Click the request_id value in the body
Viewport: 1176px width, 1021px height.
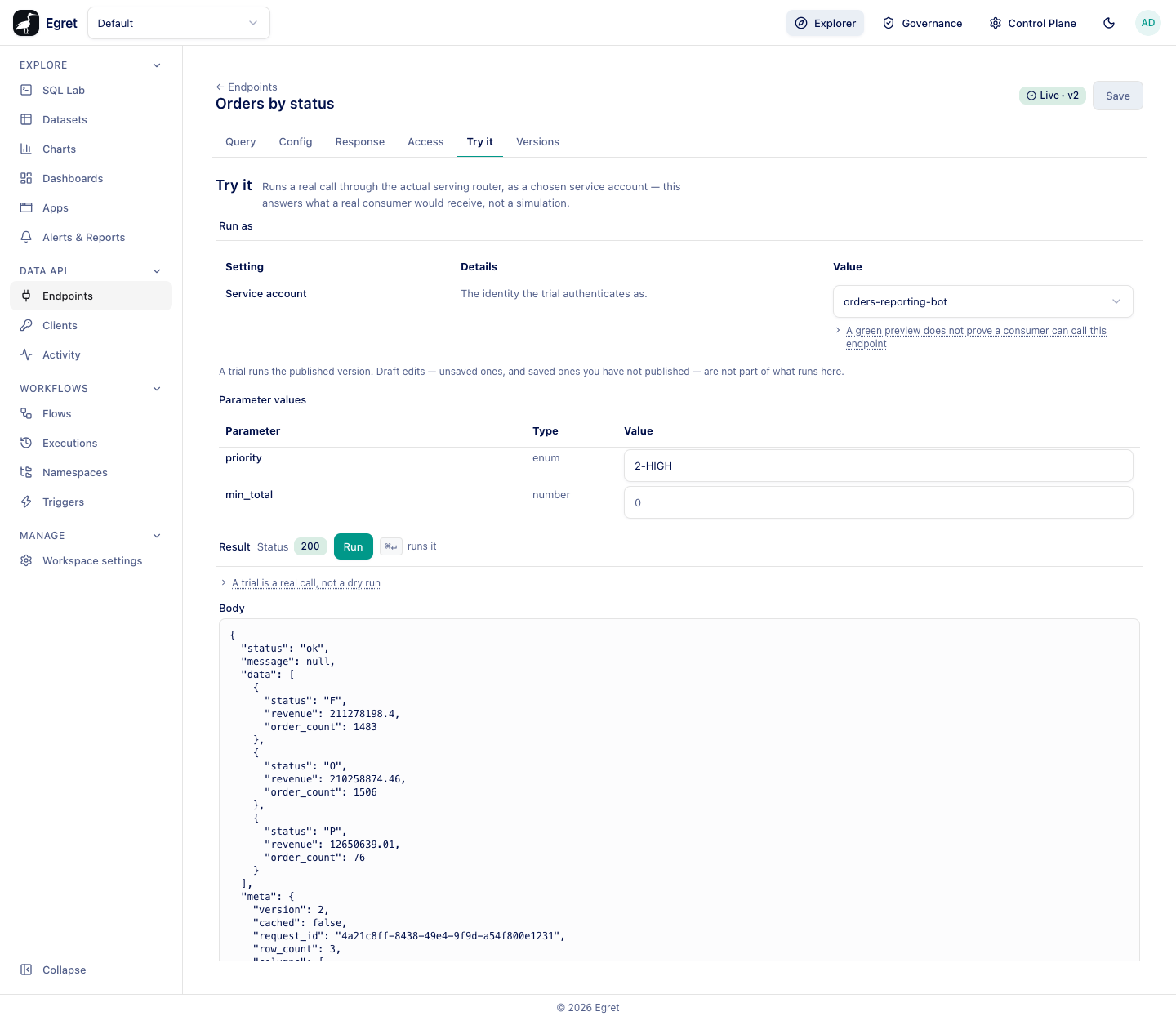pos(449,936)
